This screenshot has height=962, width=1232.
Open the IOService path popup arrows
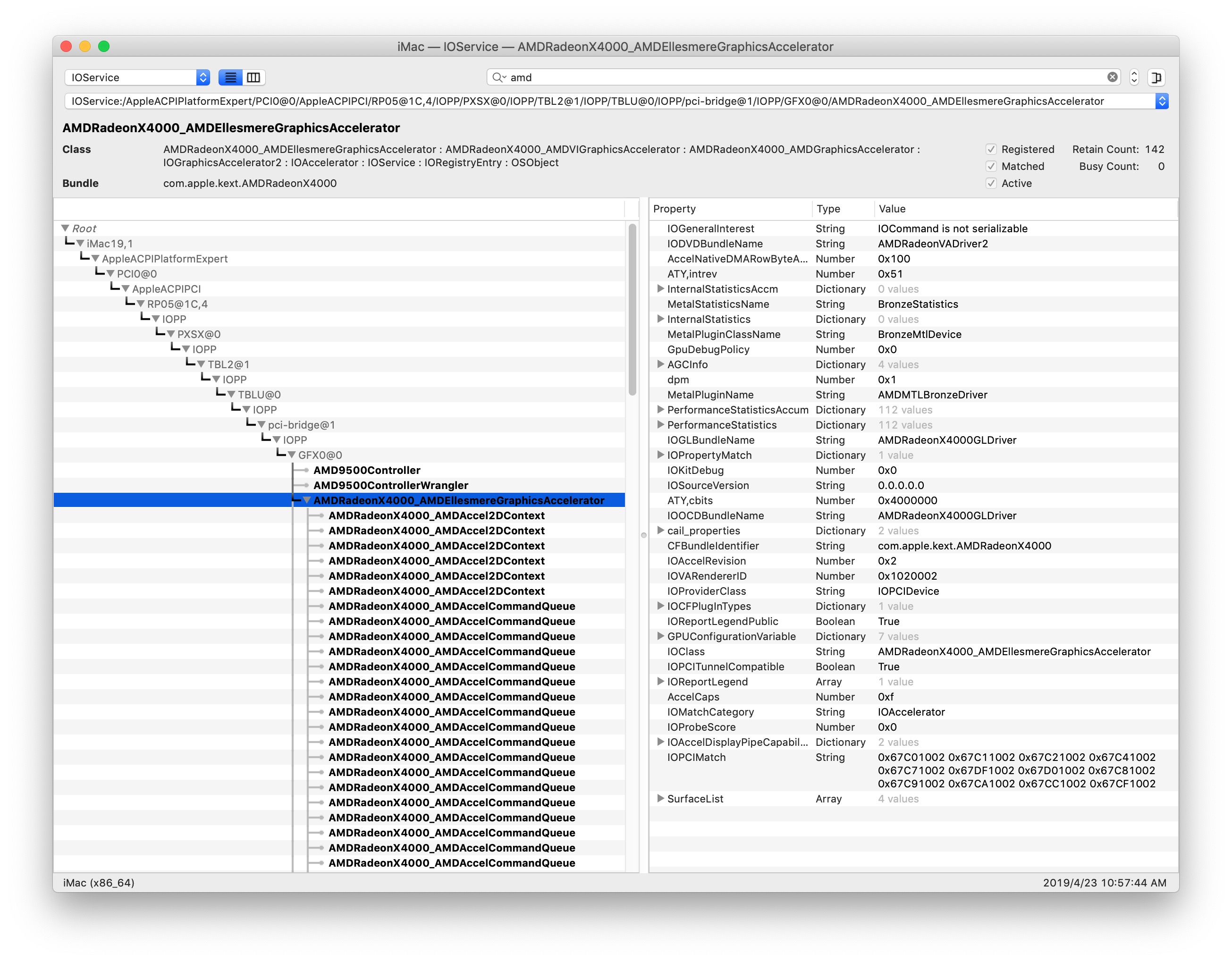(1162, 101)
